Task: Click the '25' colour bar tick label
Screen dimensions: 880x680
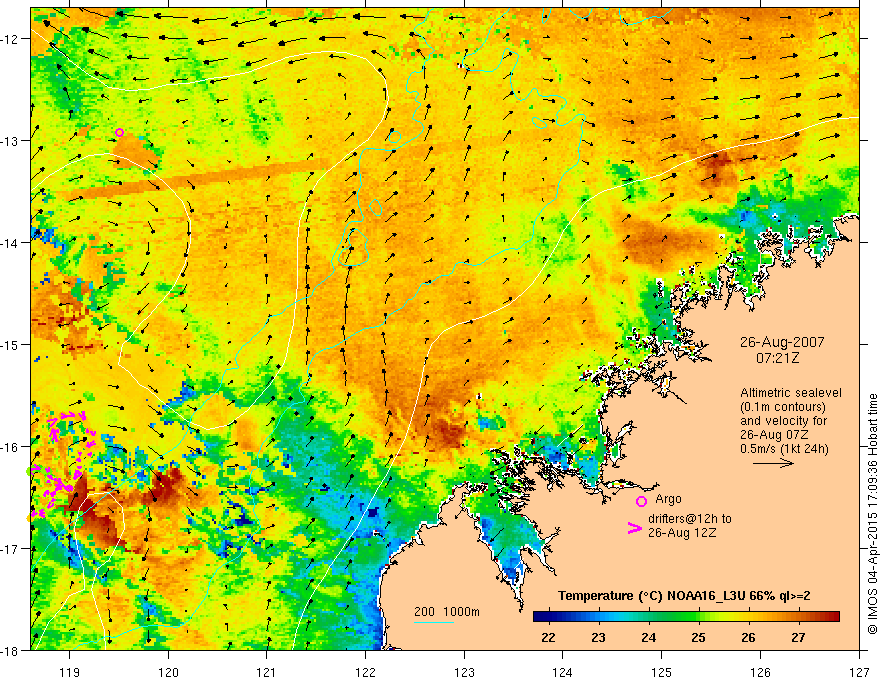Action: pyautogui.click(x=698, y=637)
